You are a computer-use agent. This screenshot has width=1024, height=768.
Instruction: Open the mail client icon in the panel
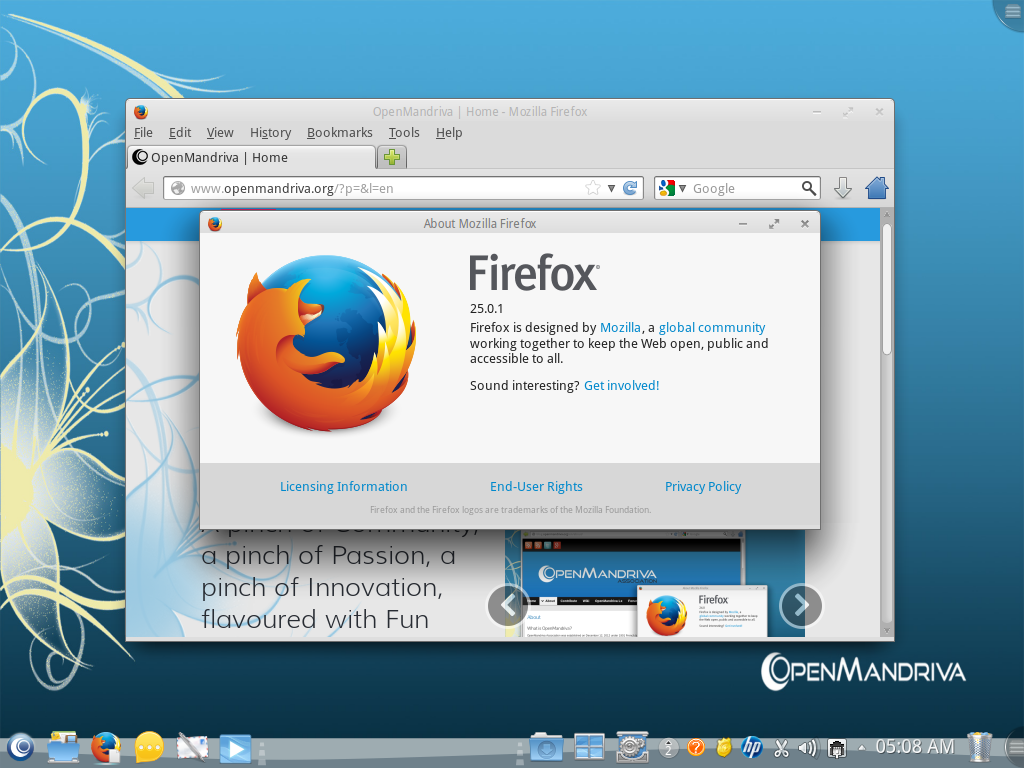coord(192,746)
